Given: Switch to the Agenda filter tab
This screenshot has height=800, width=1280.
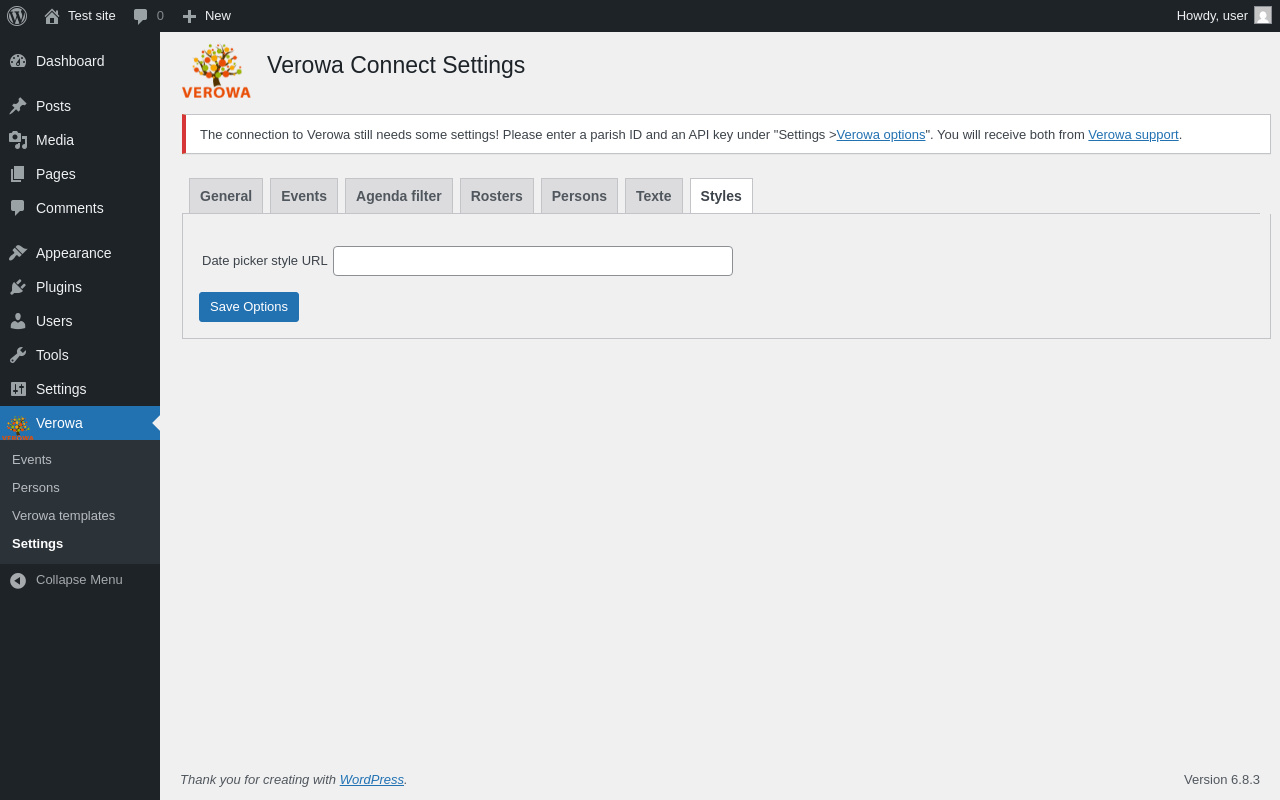Looking at the screenshot, I should [x=399, y=196].
